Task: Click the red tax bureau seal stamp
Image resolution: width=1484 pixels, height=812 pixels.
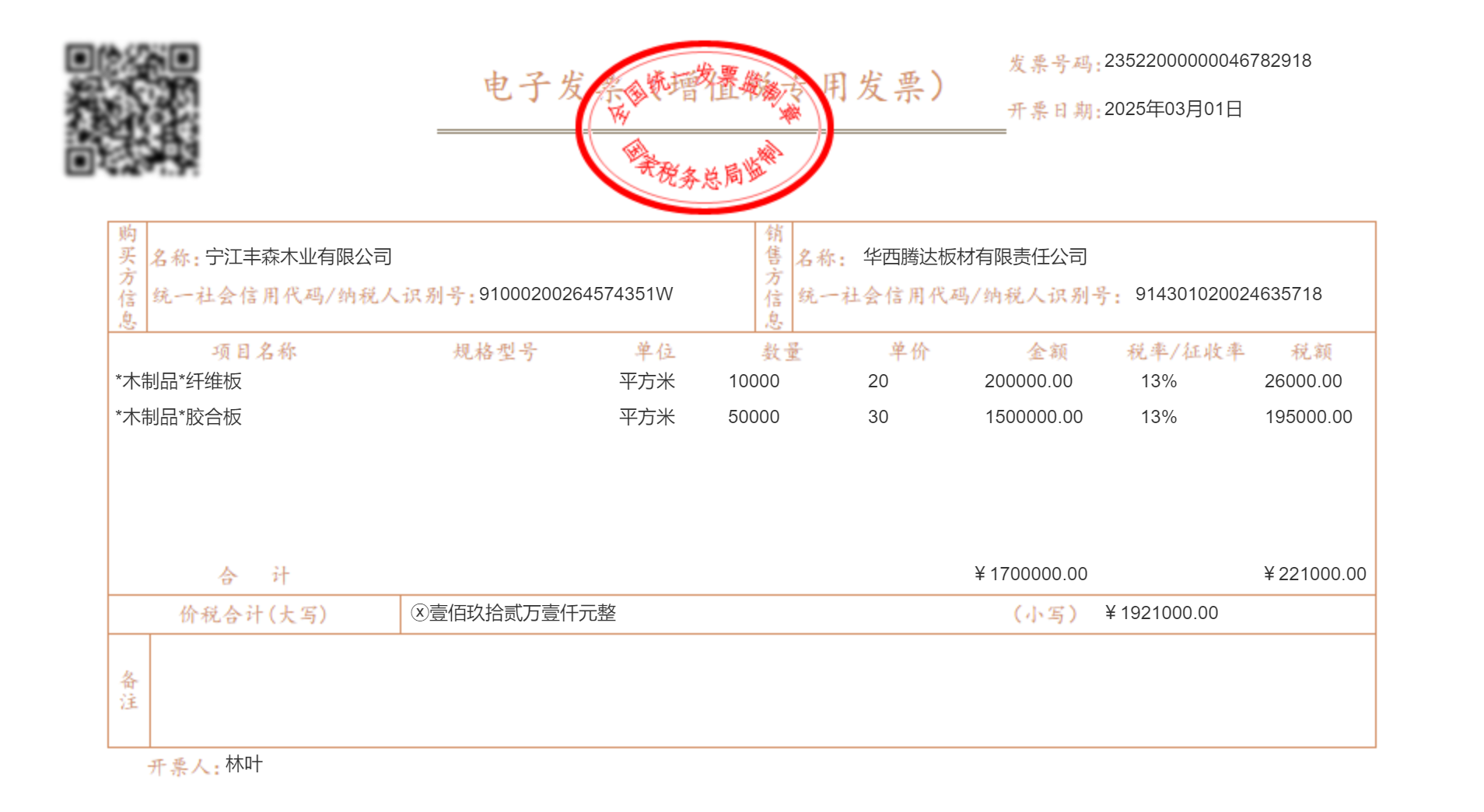Action: (705, 127)
